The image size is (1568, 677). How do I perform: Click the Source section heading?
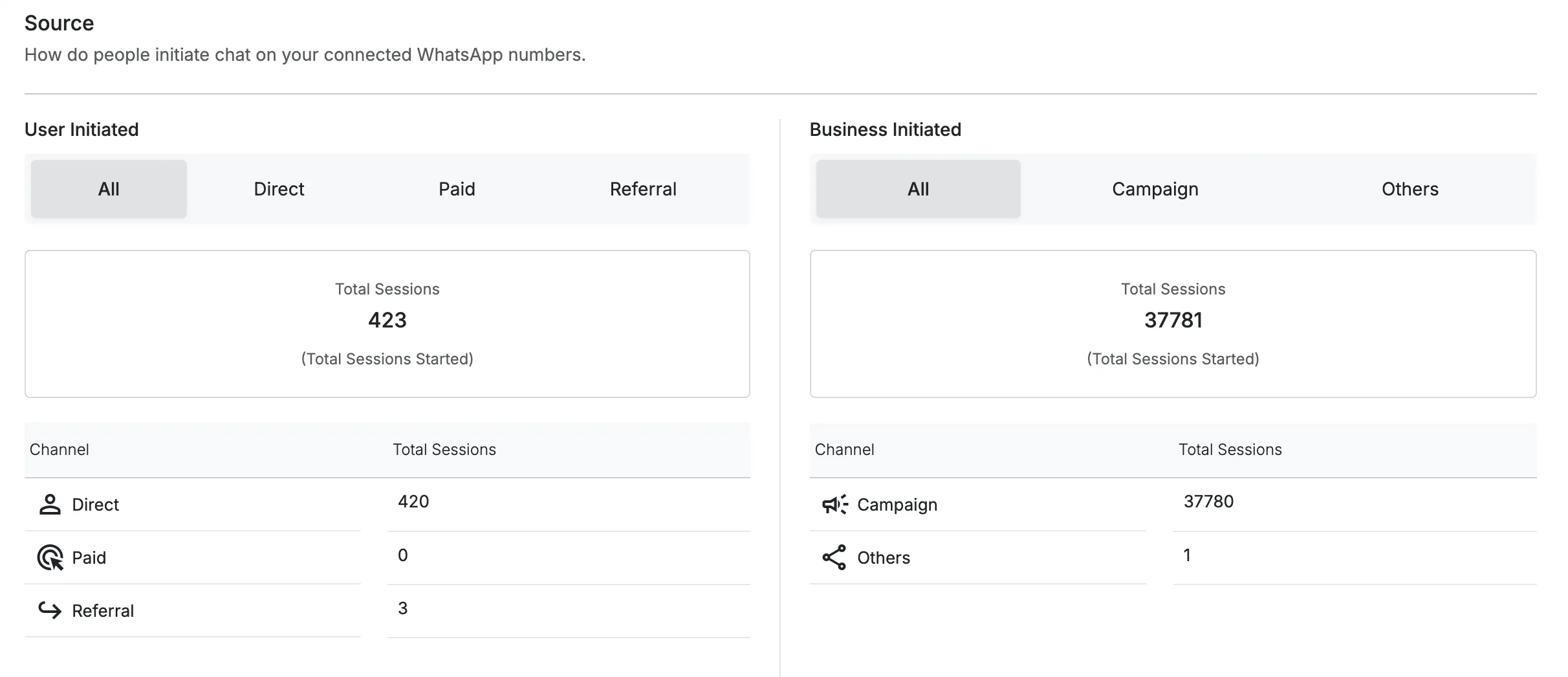point(60,23)
